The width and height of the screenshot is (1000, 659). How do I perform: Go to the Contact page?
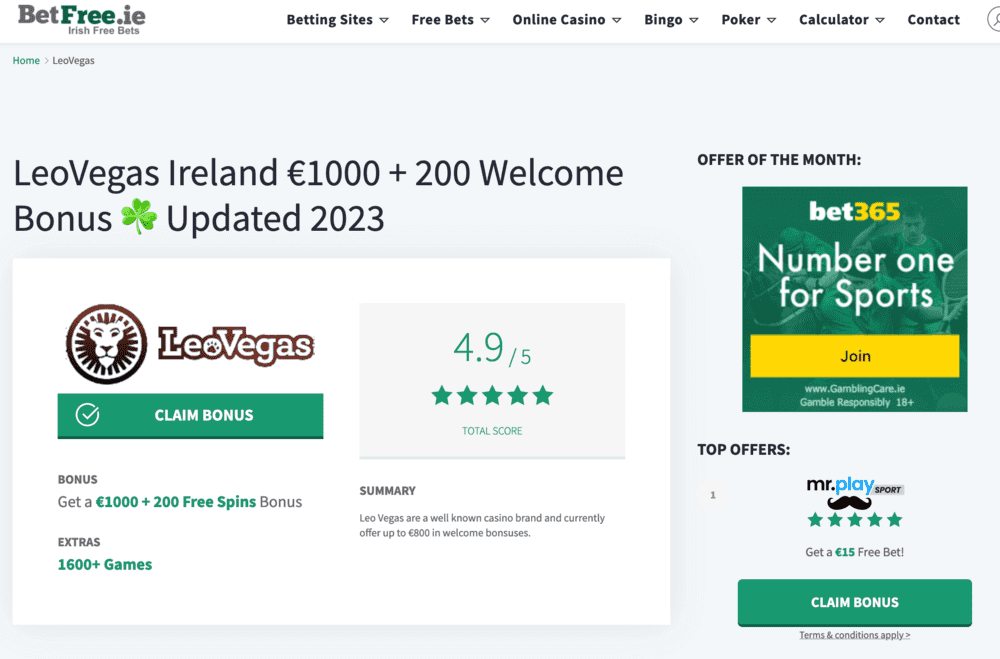tap(933, 20)
